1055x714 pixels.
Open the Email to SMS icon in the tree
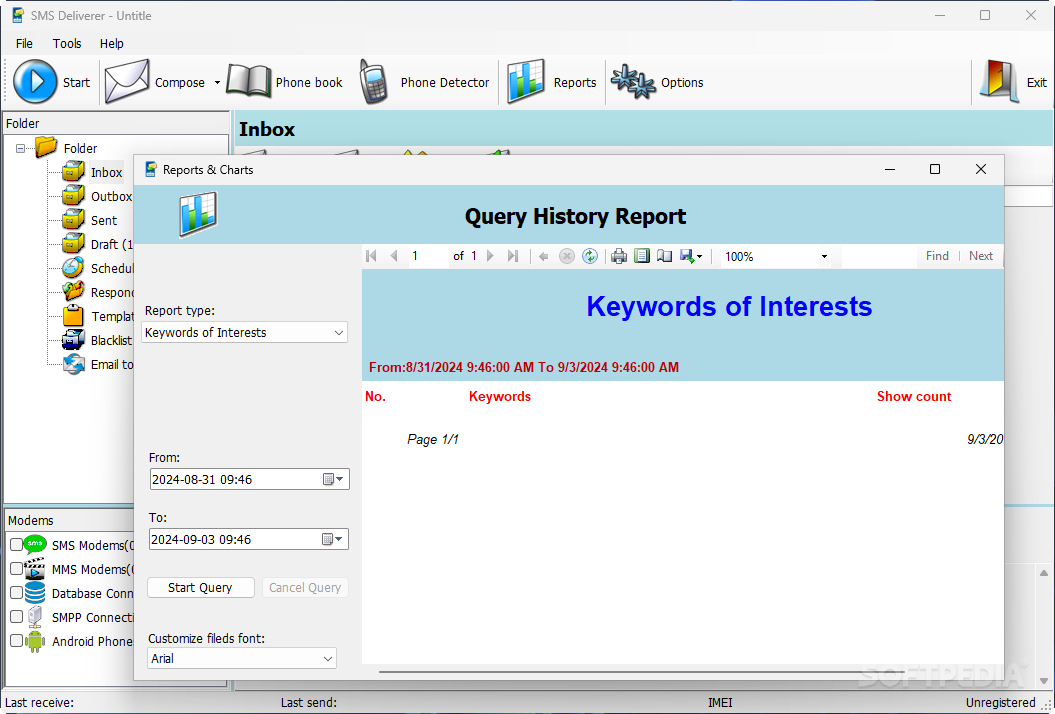(73, 364)
